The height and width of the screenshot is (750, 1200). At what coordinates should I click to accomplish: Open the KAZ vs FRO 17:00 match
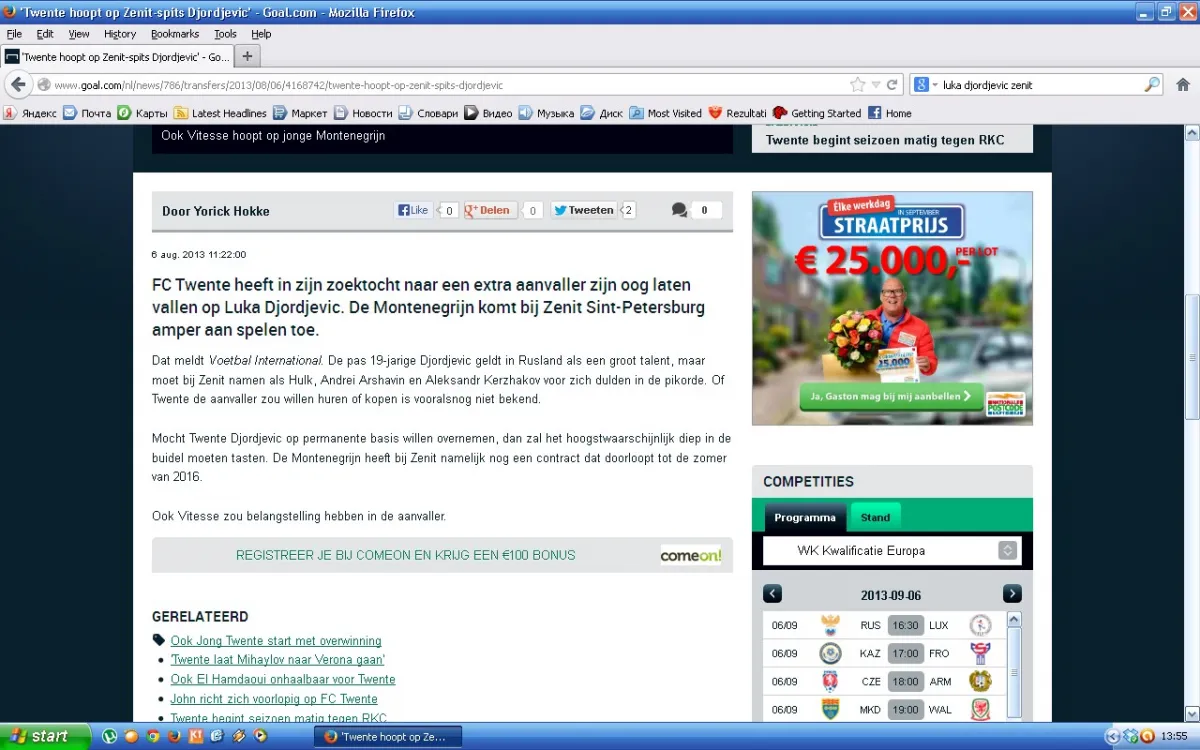point(884,653)
